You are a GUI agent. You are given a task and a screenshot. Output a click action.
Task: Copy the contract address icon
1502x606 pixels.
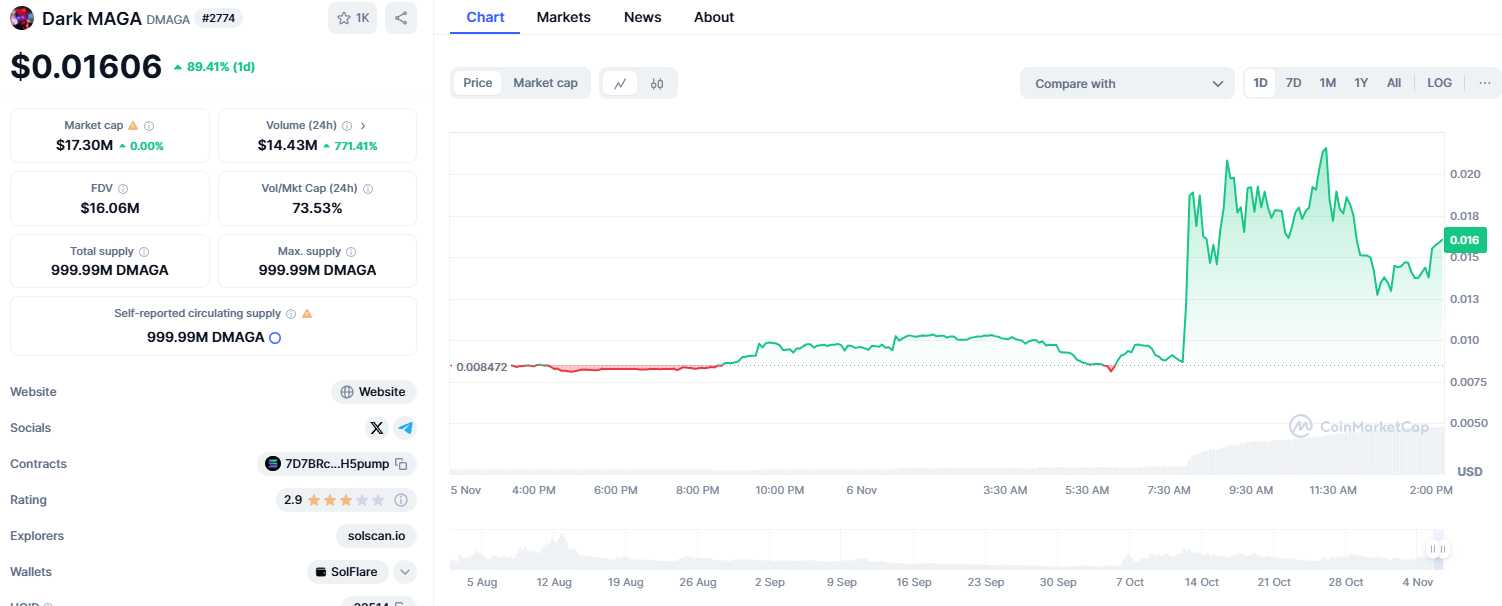click(401, 464)
